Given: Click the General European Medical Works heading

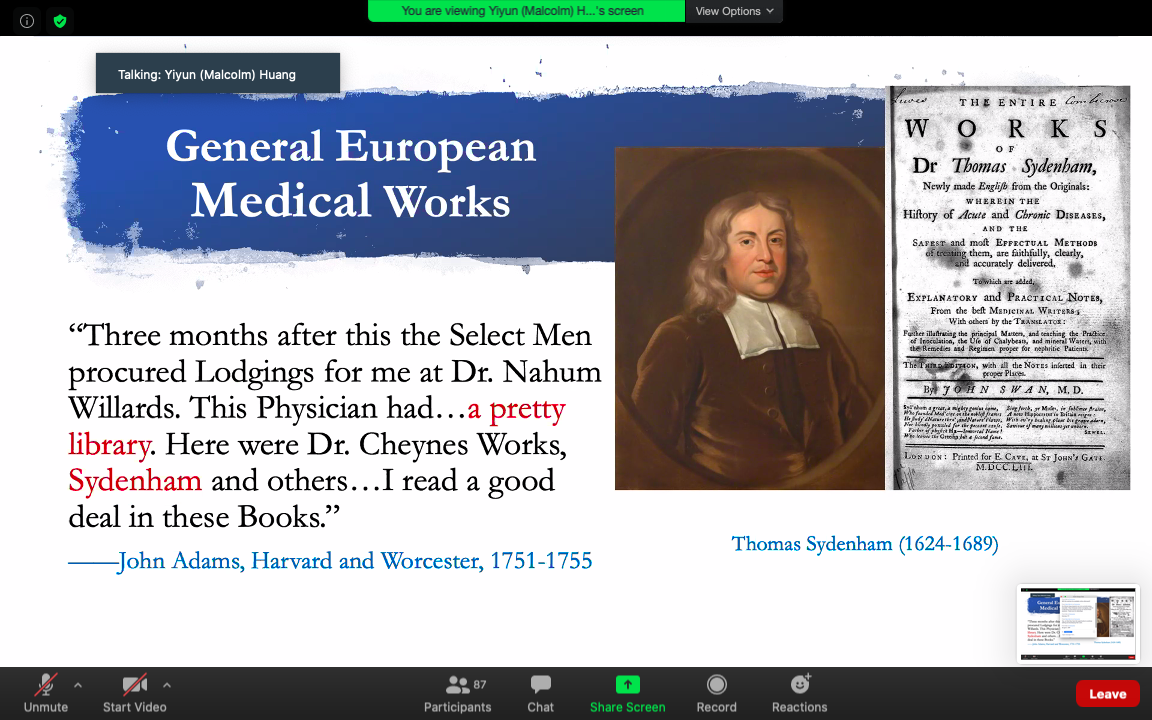Looking at the screenshot, I should point(350,173).
